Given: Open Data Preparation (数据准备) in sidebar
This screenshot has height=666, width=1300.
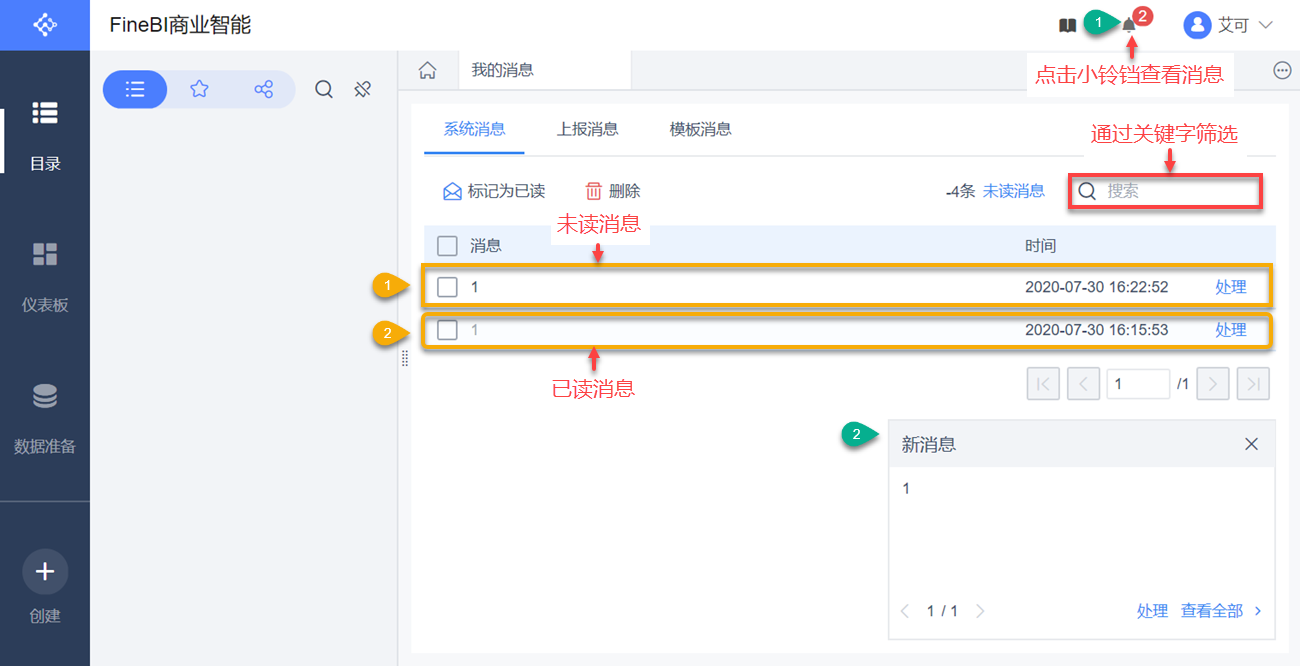Looking at the screenshot, I should click(x=45, y=417).
